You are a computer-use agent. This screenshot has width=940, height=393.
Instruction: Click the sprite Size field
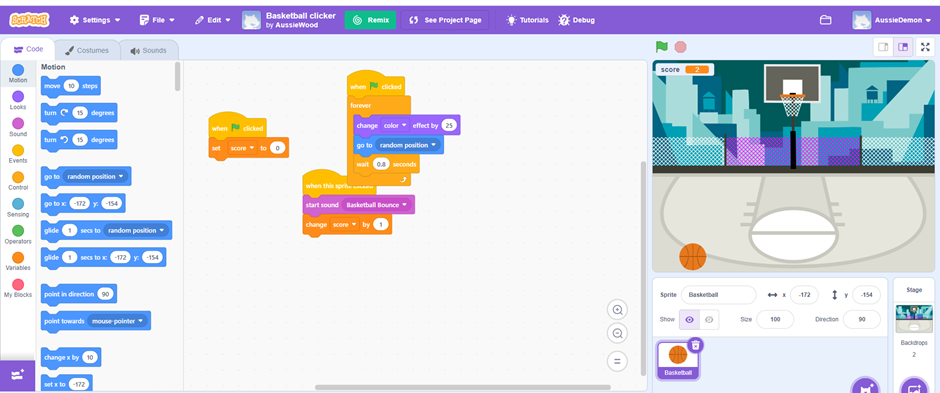coord(775,319)
